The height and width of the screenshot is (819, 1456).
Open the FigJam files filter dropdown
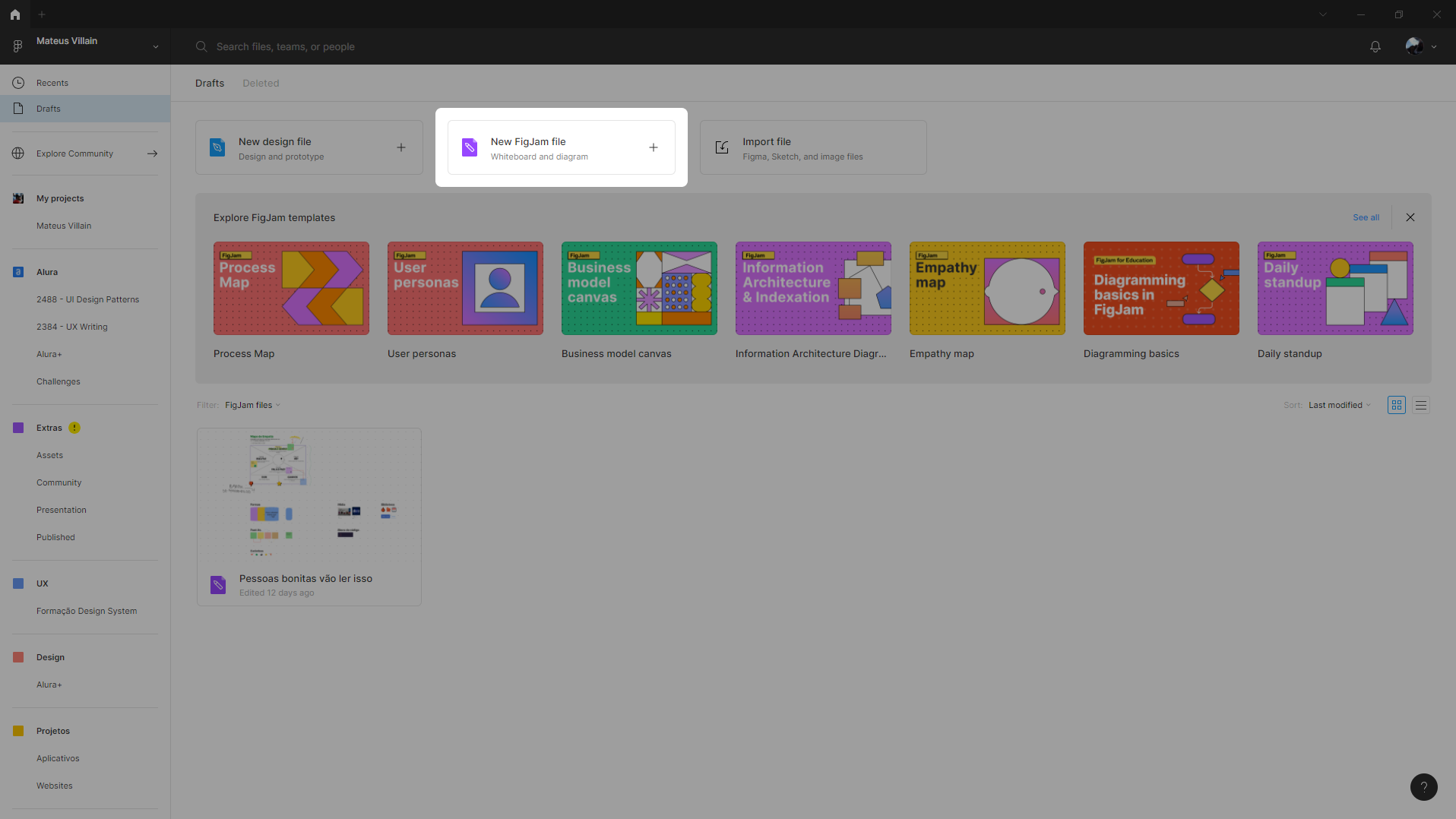[x=252, y=405]
